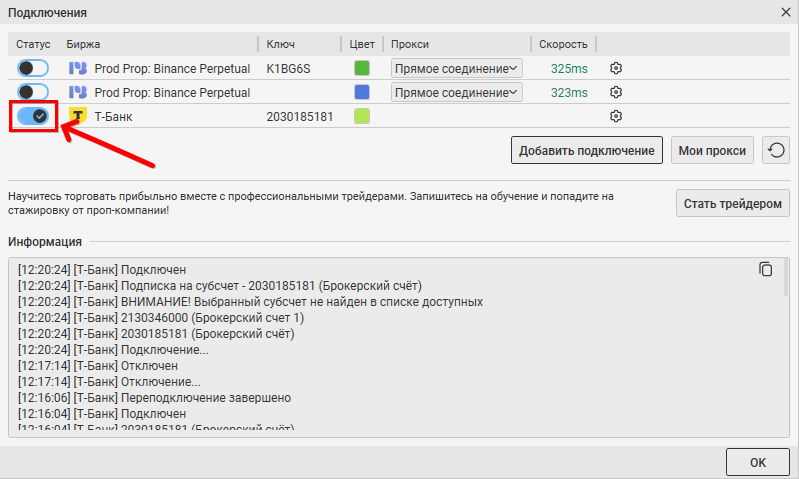
Task: Click the Информация section heading
Action: tap(45, 242)
